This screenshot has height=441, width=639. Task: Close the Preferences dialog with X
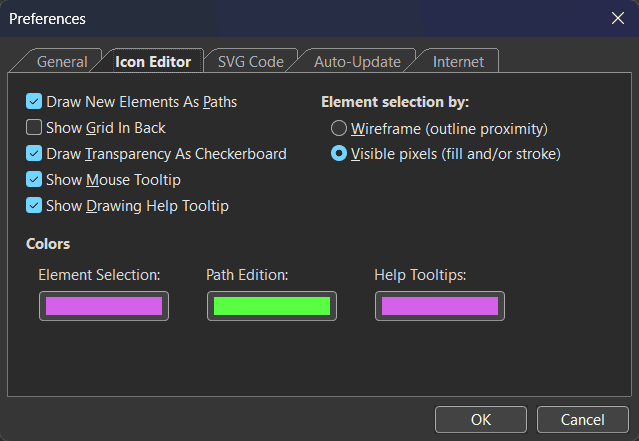[x=617, y=18]
